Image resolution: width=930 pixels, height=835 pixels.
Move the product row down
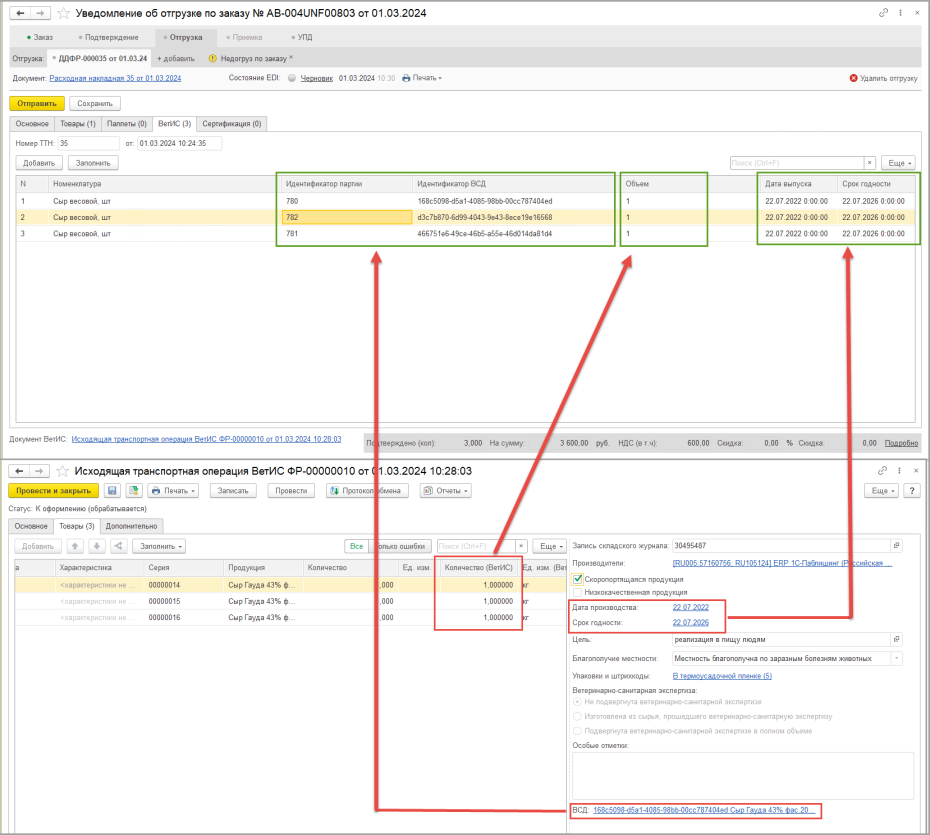(x=97, y=546)
